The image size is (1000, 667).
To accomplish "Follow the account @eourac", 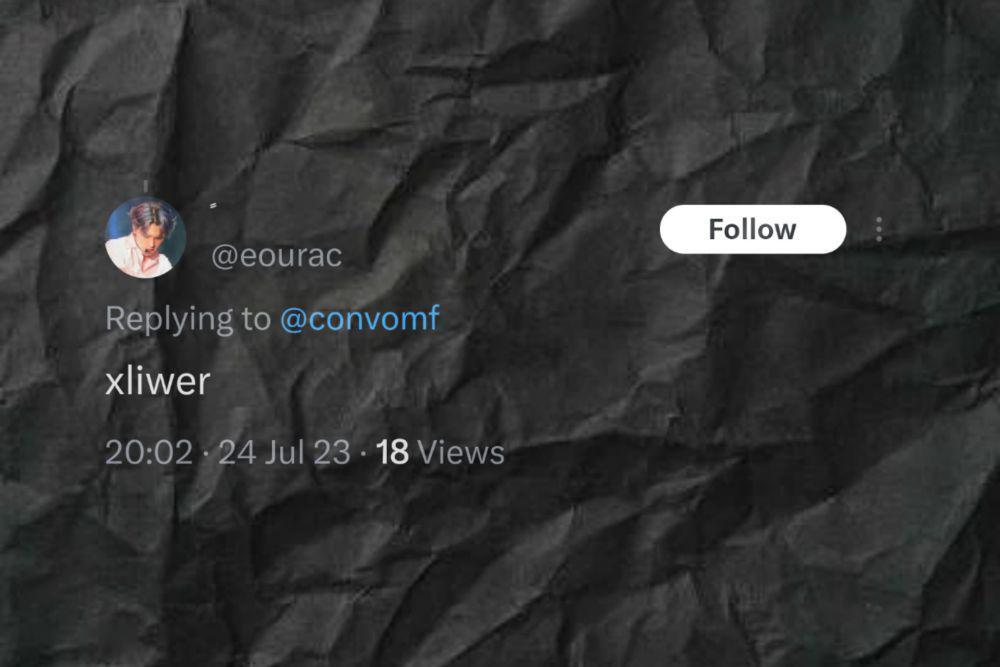I will [x=753, y=230].
